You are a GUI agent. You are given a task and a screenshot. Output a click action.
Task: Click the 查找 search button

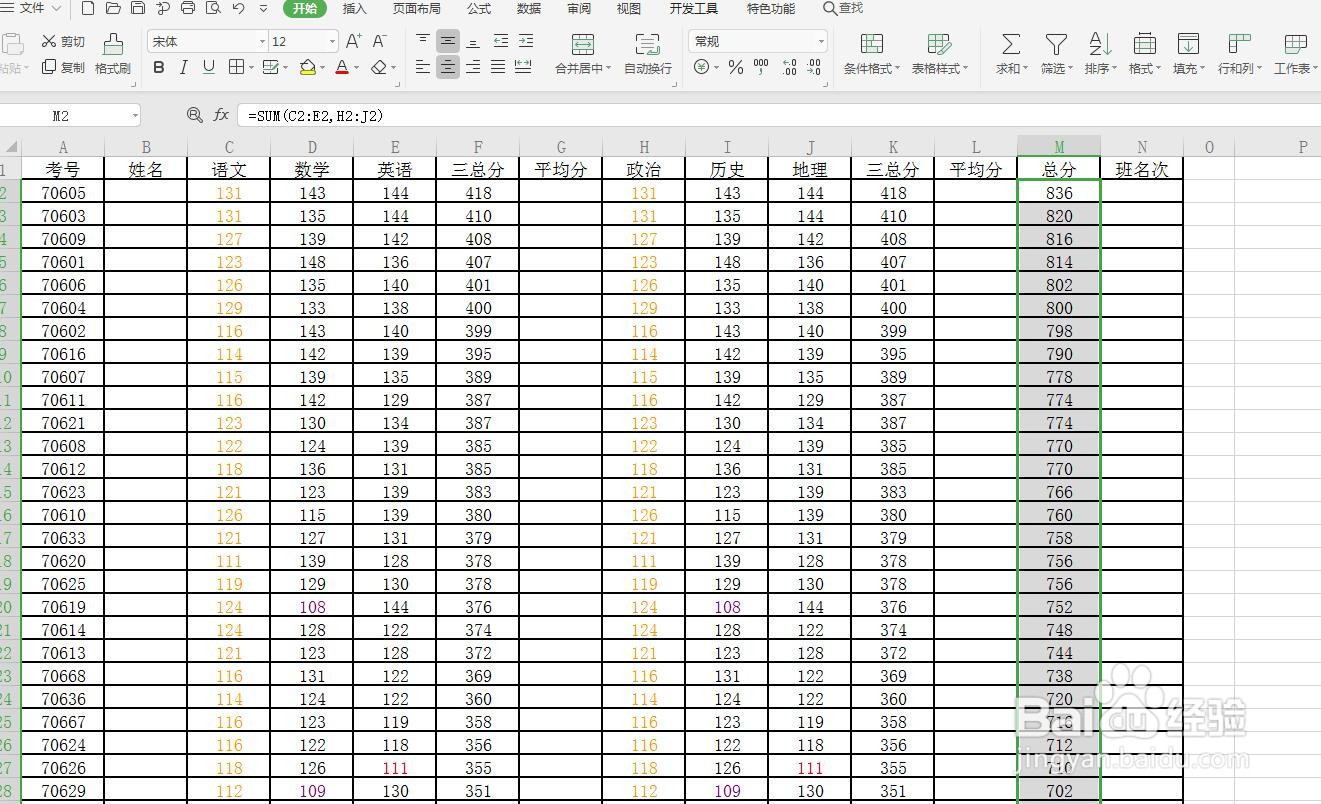[x=843, y=8]
